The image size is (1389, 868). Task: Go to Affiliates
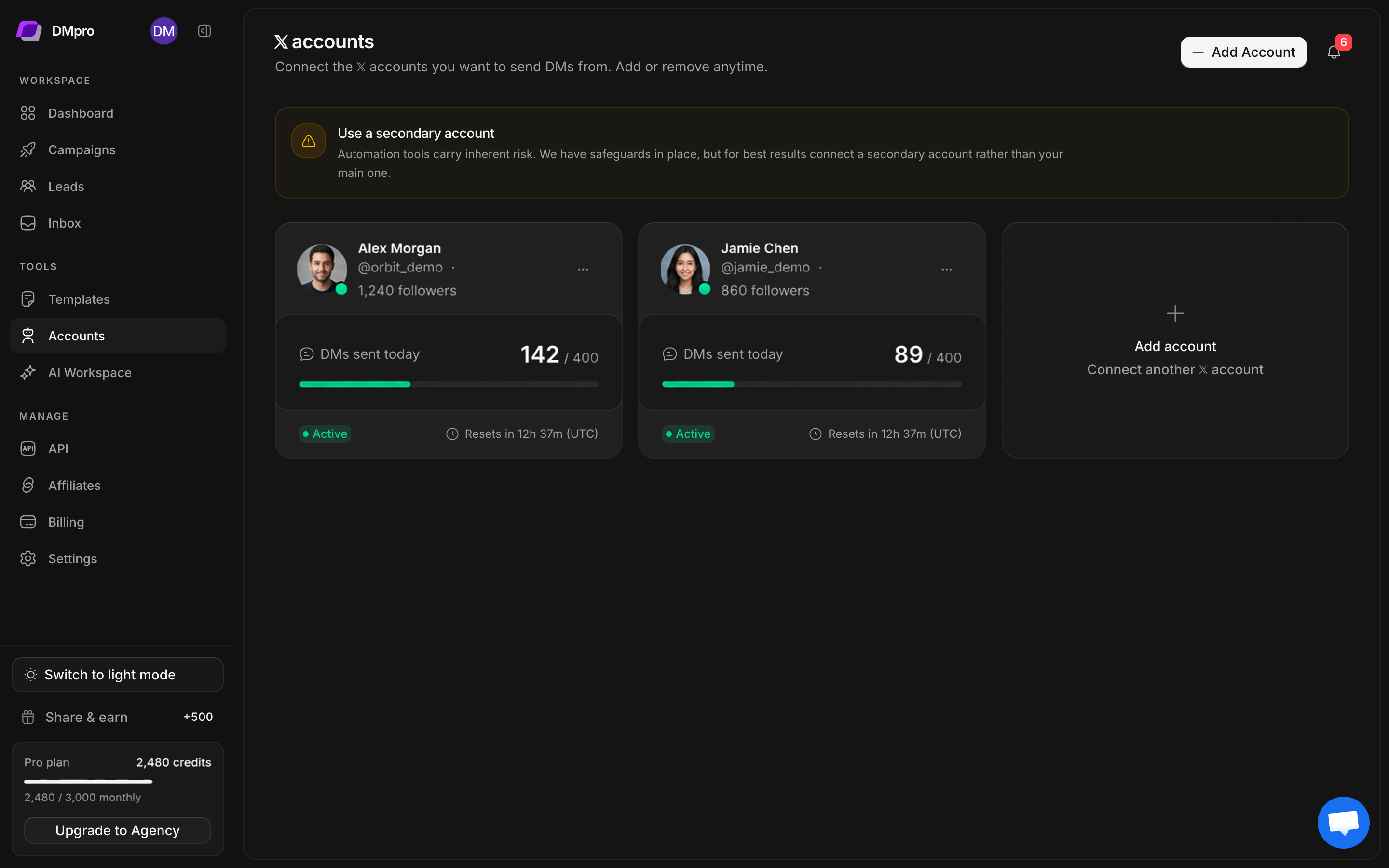coord(118,485)
